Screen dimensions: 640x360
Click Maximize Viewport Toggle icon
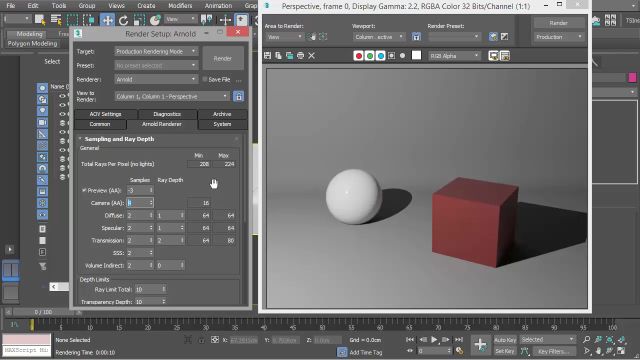621,351
